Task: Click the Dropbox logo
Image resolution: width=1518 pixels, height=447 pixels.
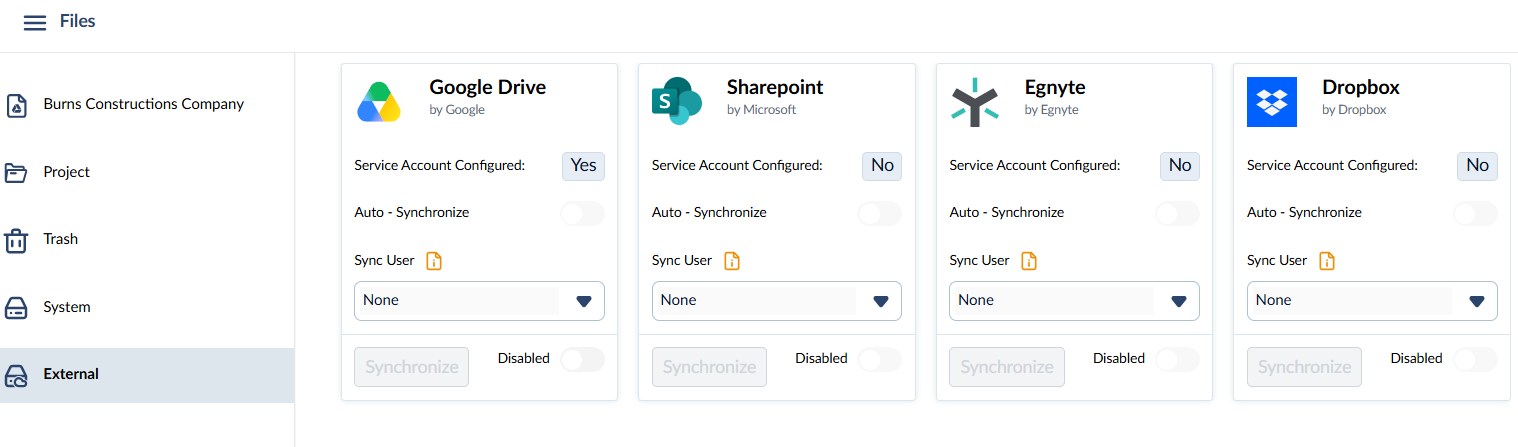Action: [1272, 102]
